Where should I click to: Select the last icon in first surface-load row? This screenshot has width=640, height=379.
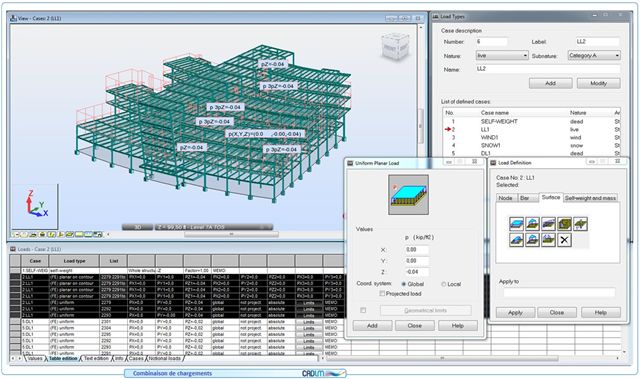click(580, 224)
